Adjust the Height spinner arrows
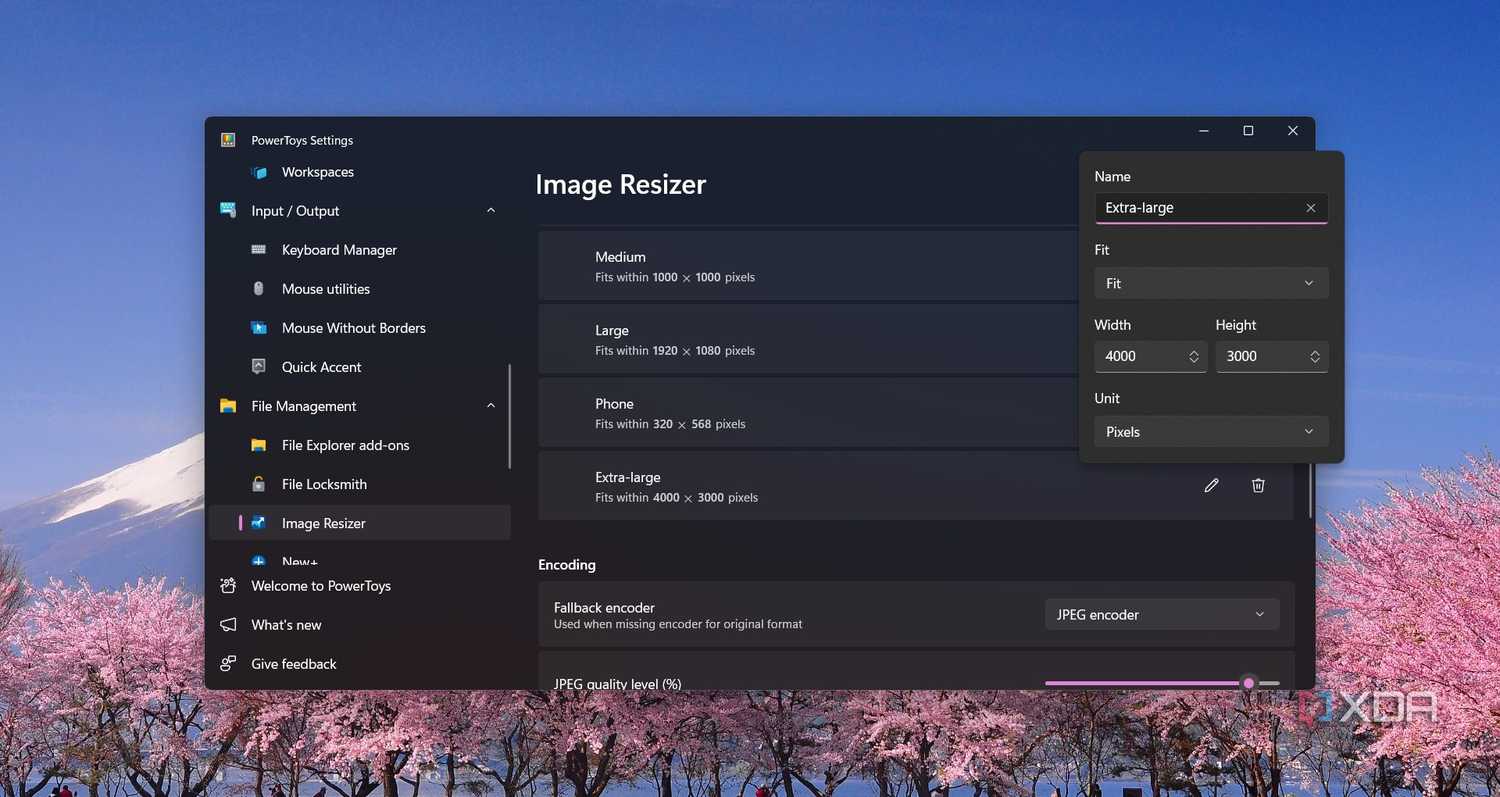 click(x=1315, y=357)
